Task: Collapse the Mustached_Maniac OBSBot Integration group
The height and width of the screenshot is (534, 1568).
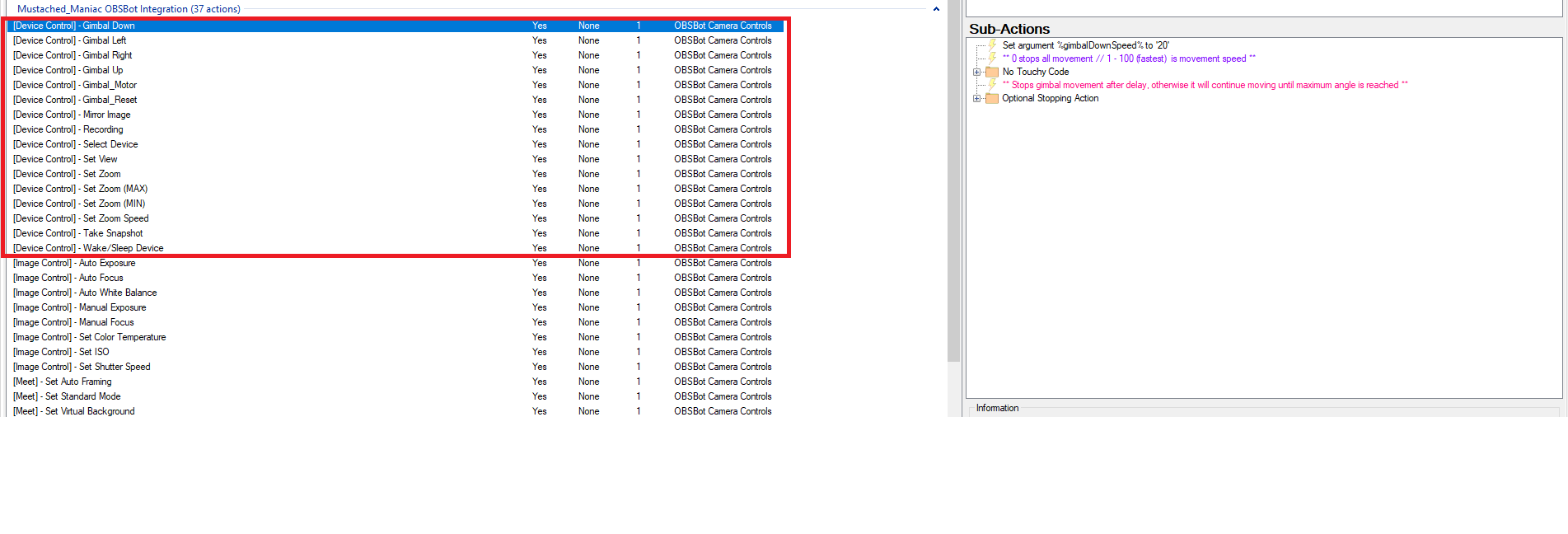Action: [x=936, y=9]
